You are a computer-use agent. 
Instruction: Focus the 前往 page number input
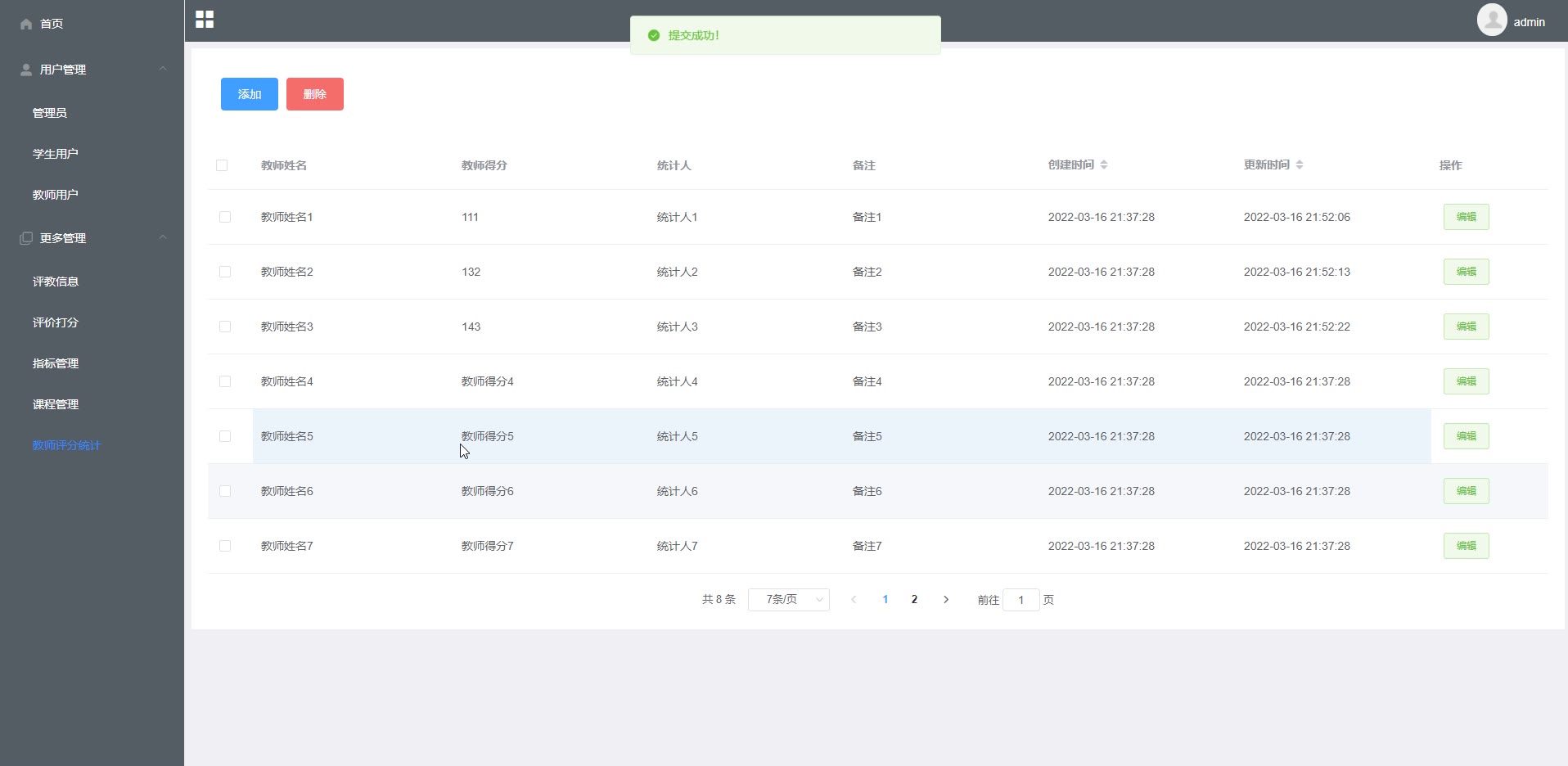pyautogui.click(x=1021, y=600)
